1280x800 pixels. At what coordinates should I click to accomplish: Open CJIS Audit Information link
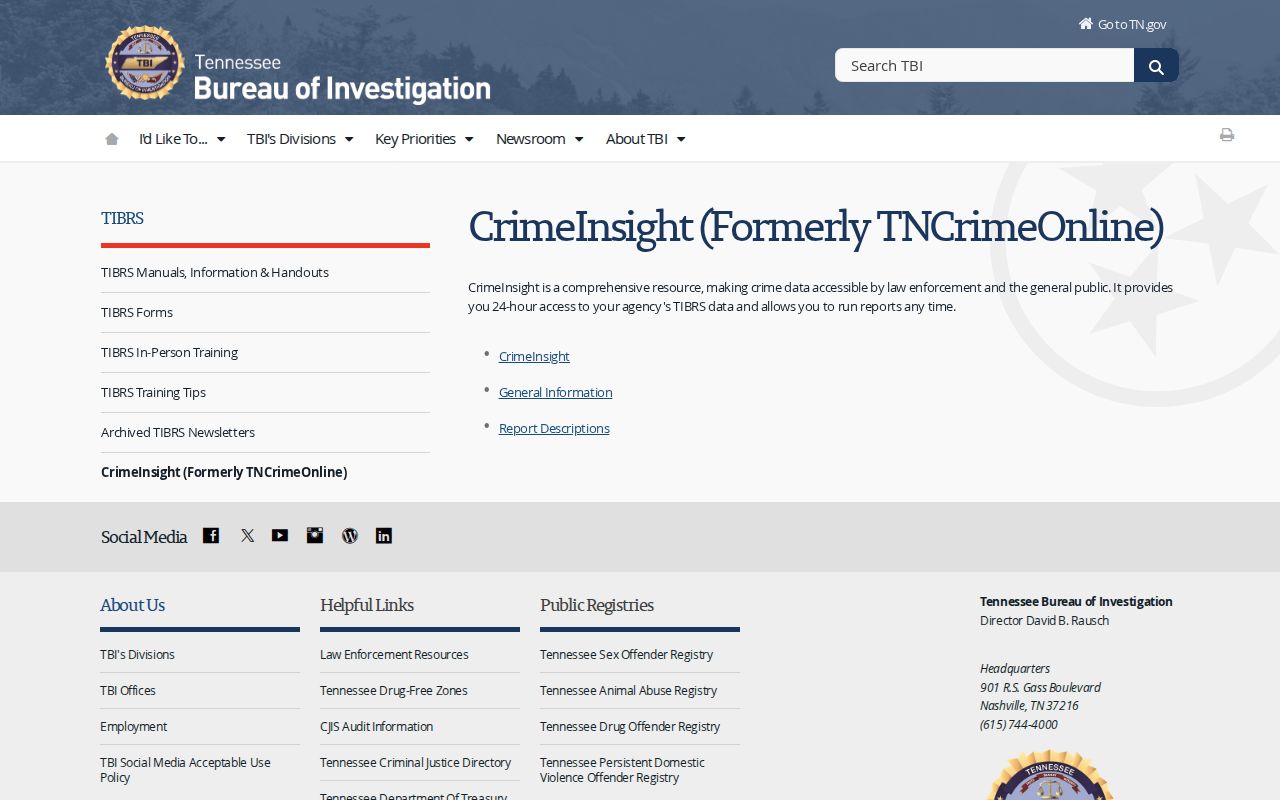click(x=376, y=726)
